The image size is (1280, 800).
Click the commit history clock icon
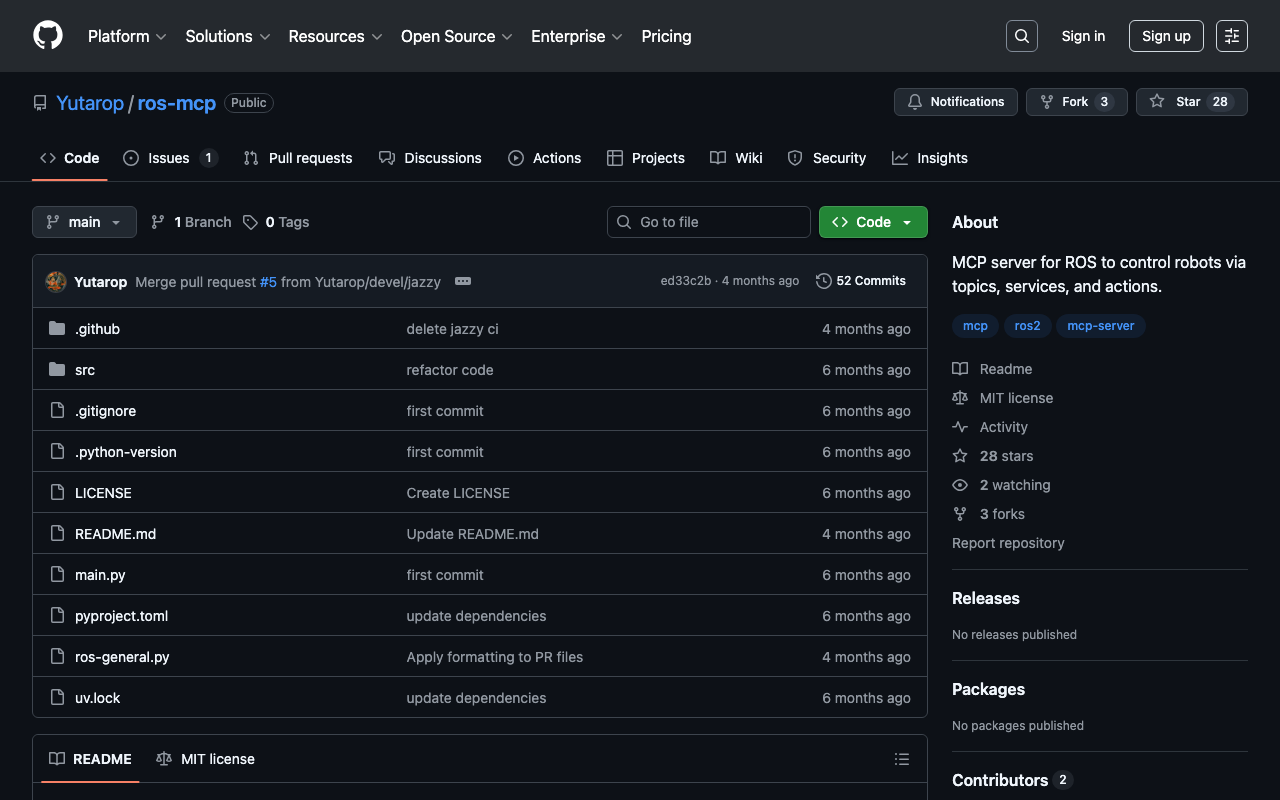823,281
